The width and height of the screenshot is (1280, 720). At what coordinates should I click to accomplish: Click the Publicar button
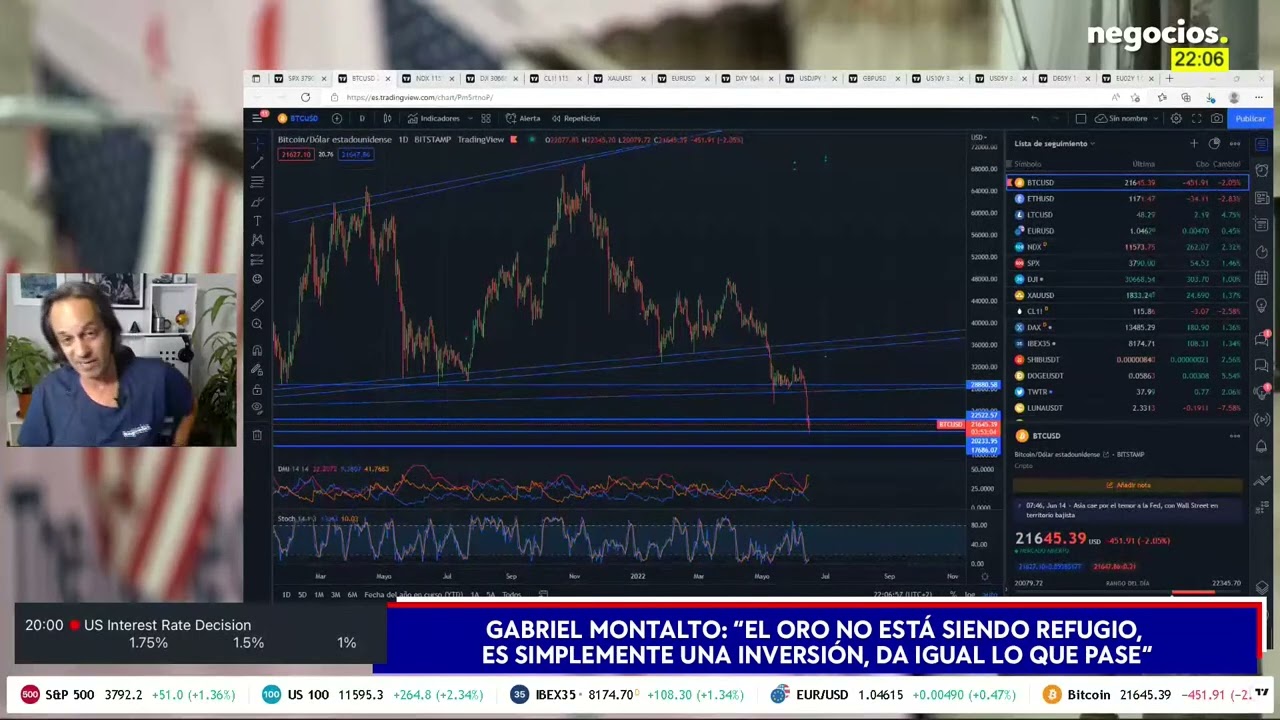click(x=1250, y=118)
